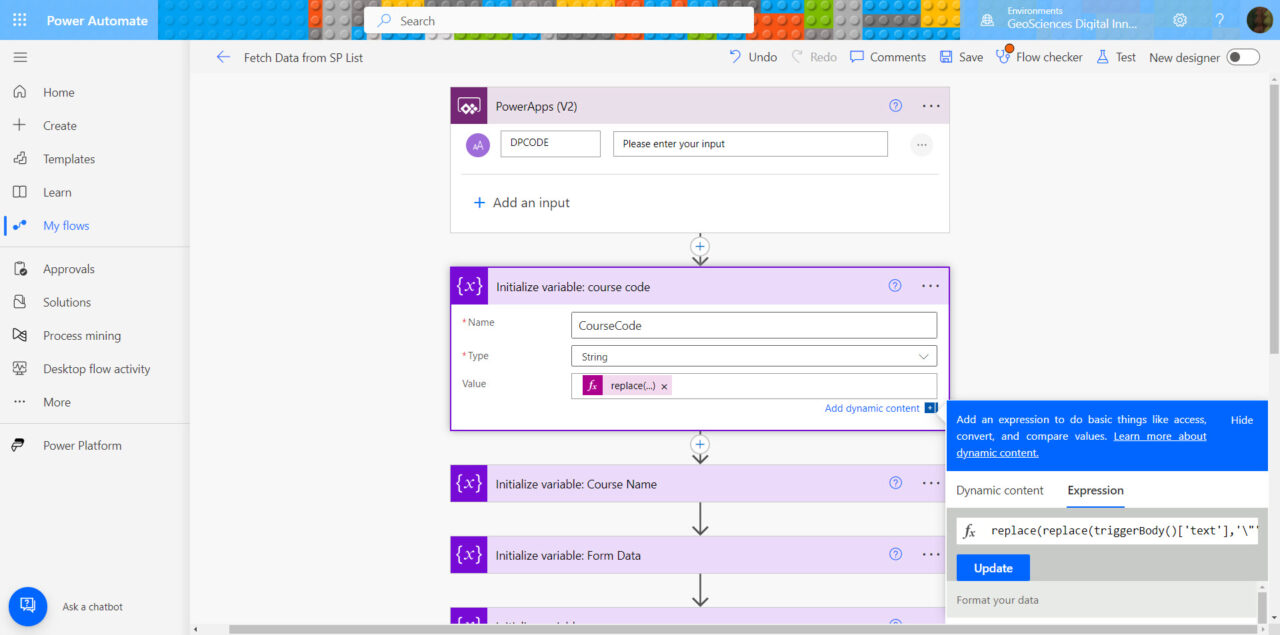Open the app launcher waffle icon
1280x635 pixels.
pos(20,20)
